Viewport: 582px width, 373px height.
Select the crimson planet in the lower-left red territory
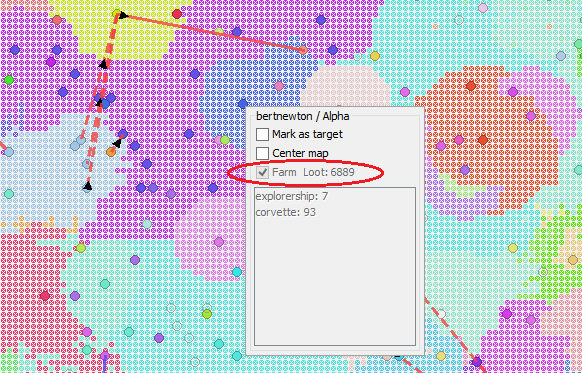coord(45,296)
